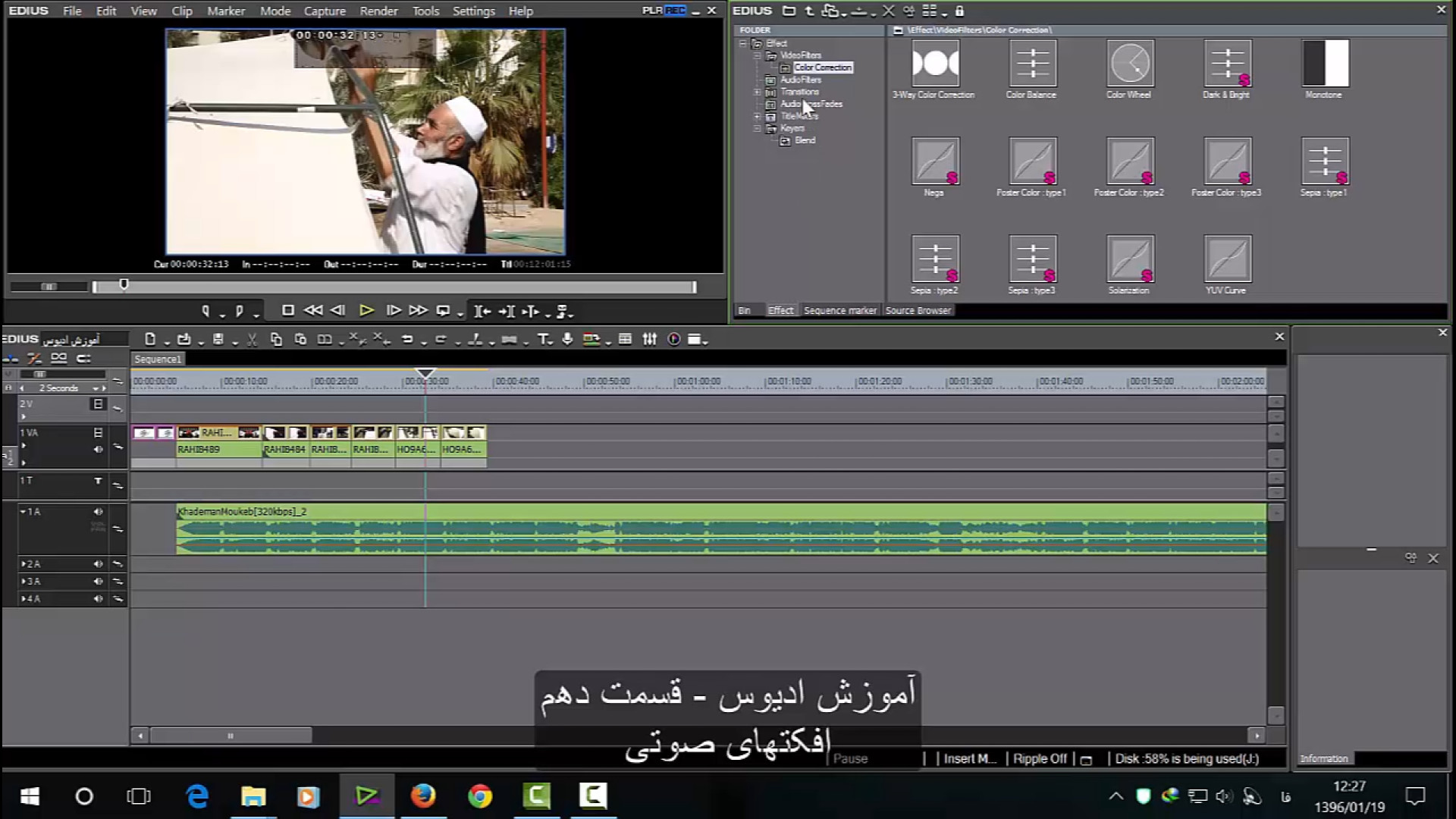Open the Create Title tool

point(543,339)
